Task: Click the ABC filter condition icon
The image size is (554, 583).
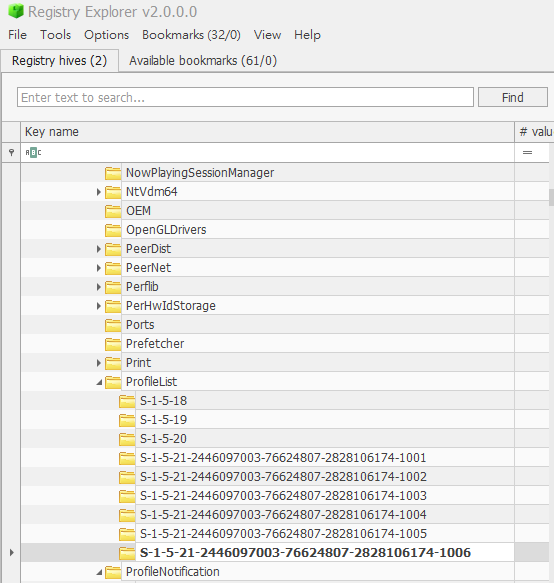Action: coord(33,152)
